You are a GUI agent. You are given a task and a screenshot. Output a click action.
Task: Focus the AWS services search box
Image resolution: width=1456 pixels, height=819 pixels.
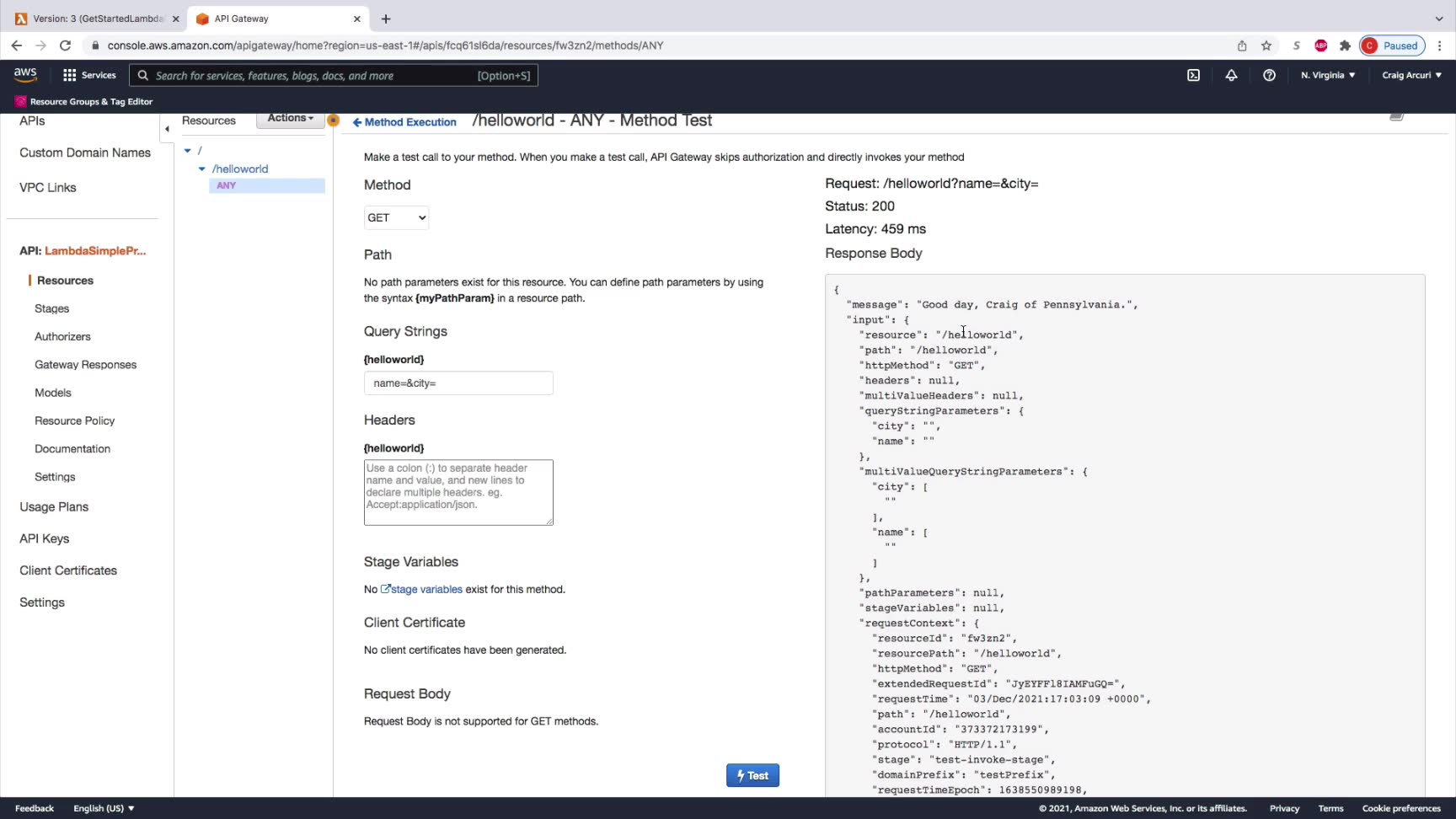point(334,76)
